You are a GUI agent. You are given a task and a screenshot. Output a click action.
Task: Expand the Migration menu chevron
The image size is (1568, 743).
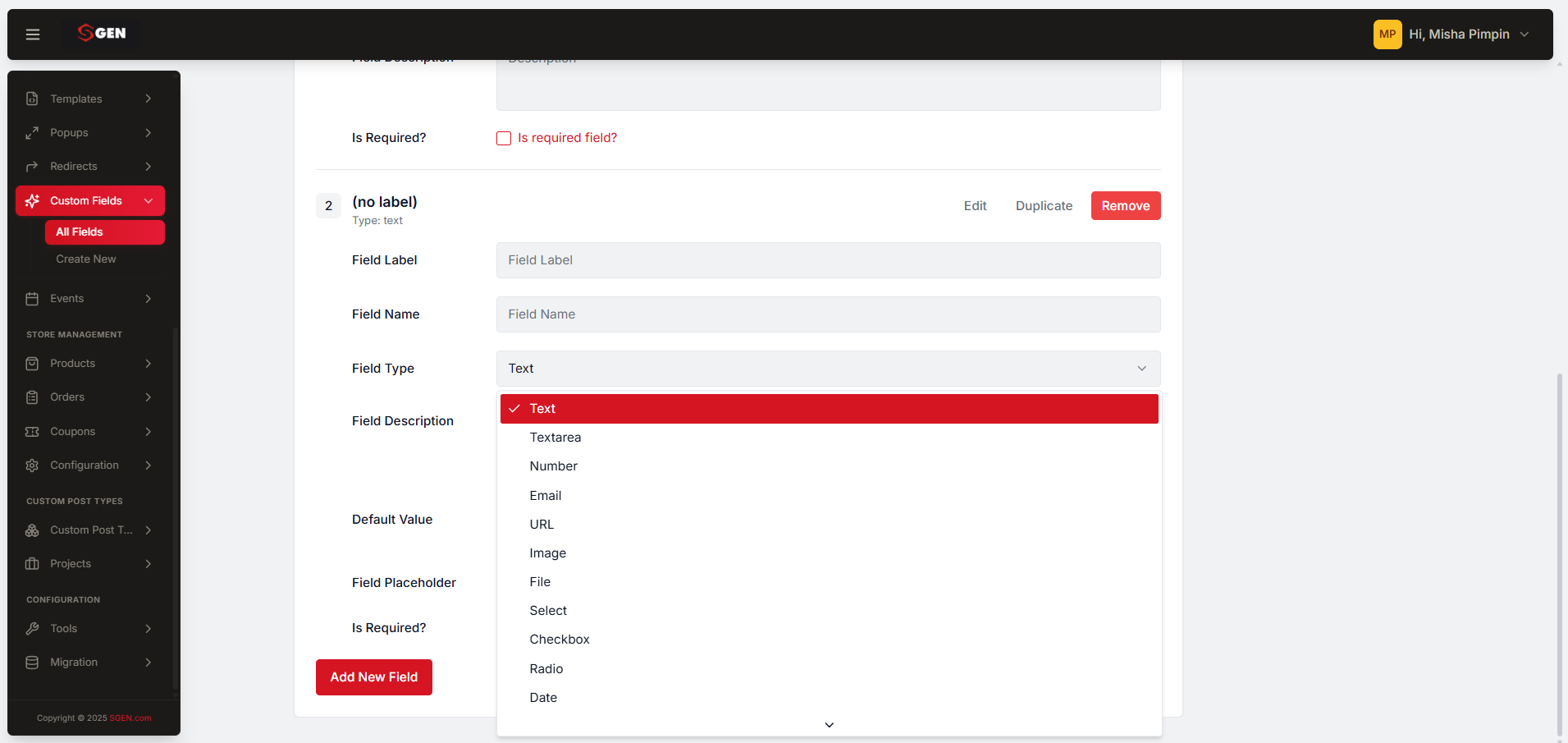click(x=149, y=662)
